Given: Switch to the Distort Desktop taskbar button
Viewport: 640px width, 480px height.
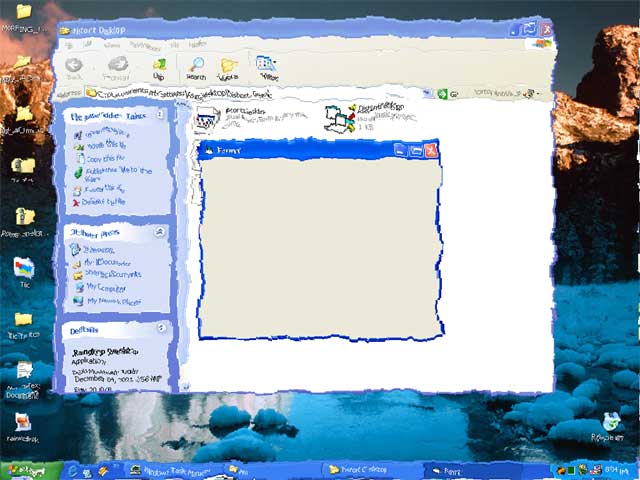Looking at the screenshot, I should click(x=372, y=470).
